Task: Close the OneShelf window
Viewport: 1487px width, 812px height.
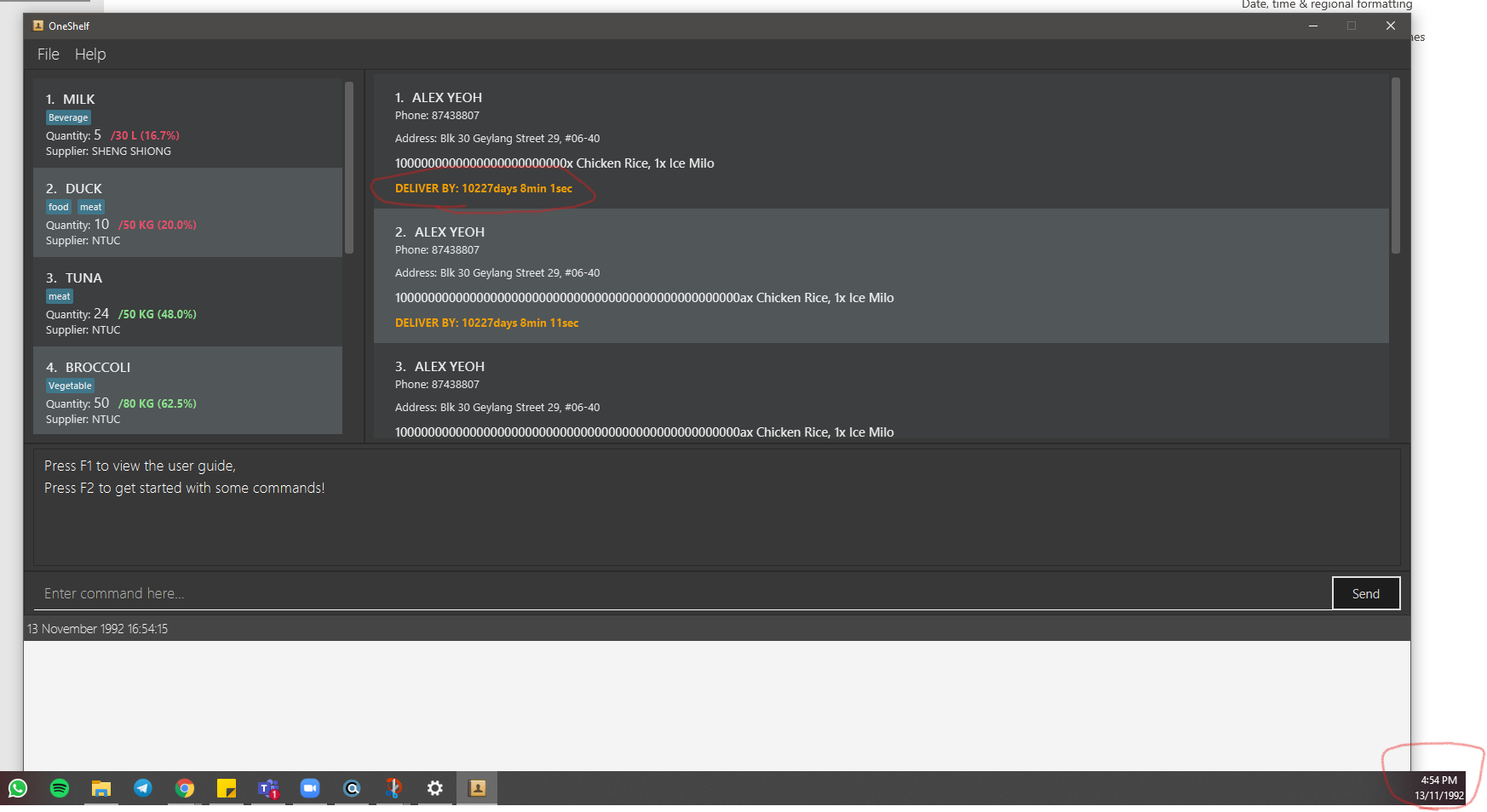Action: click(1391, 26)
